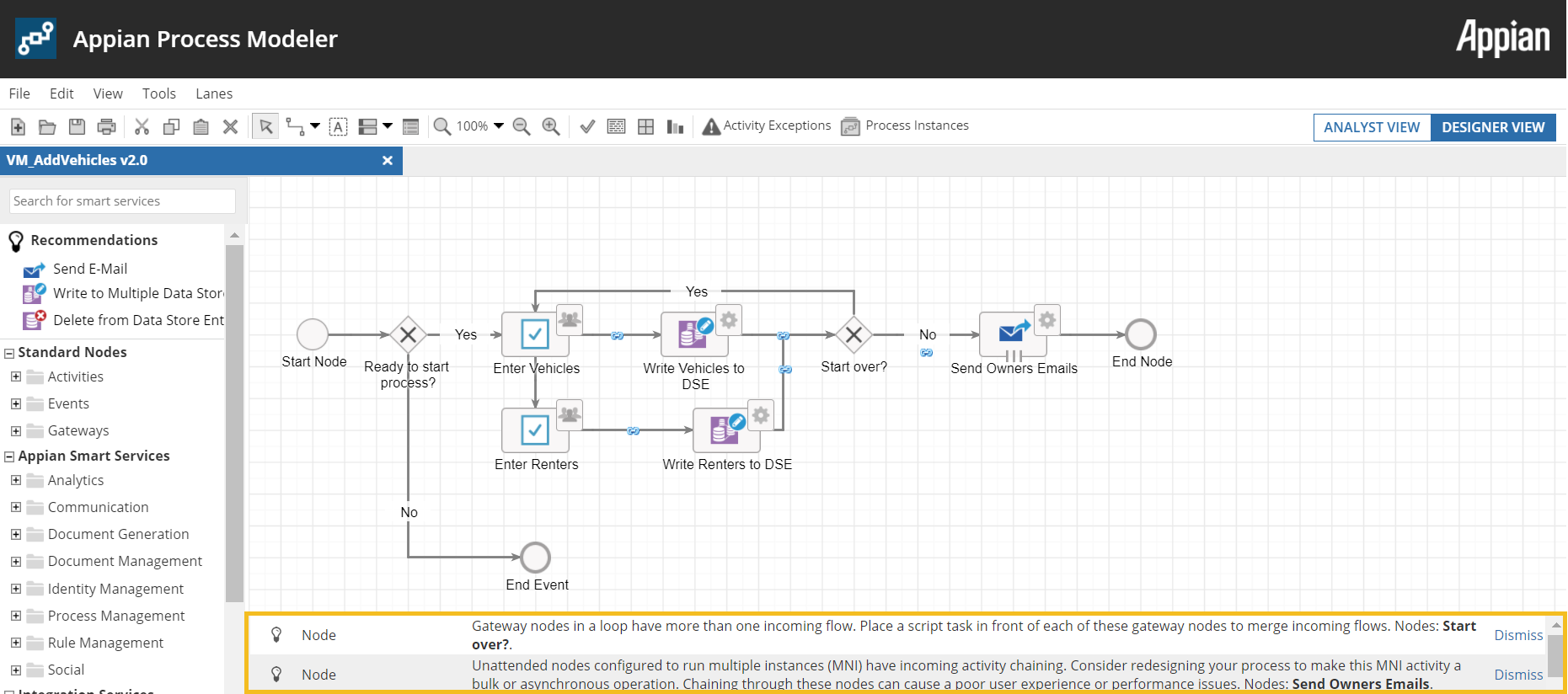Open a process model with folder icon
The image size is (1568, 694).
(x=47, y=126)
